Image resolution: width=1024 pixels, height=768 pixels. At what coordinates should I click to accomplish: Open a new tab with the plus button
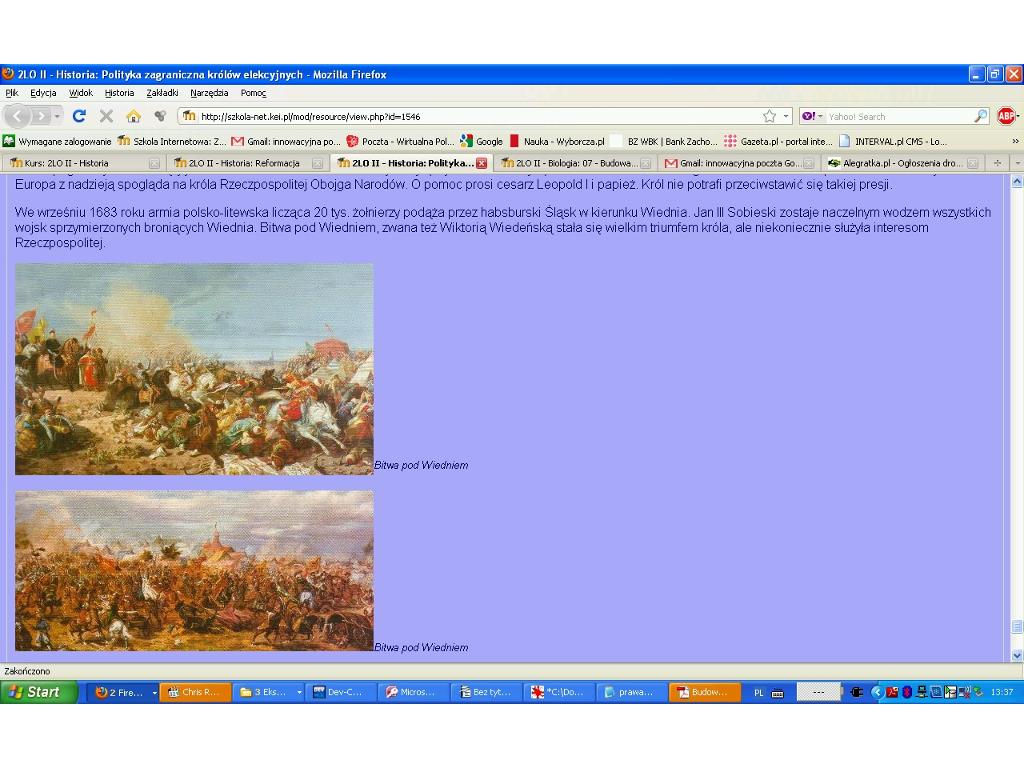[x=997, y=163]
